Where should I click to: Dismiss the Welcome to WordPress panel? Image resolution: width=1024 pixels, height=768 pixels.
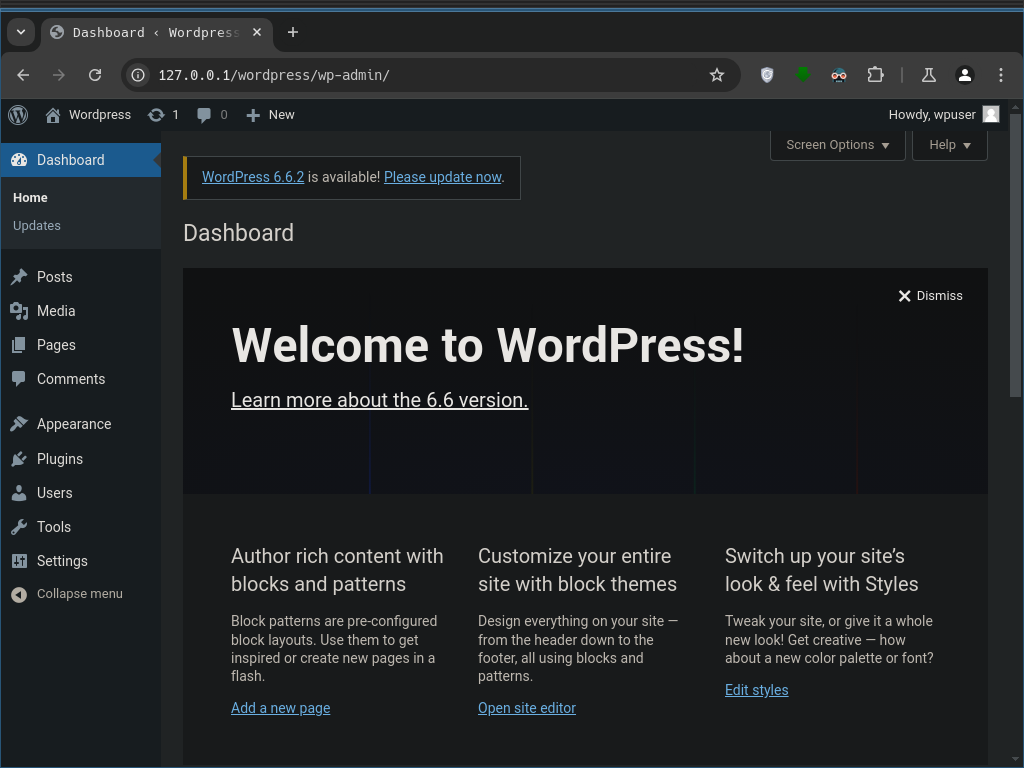[930, 296]
